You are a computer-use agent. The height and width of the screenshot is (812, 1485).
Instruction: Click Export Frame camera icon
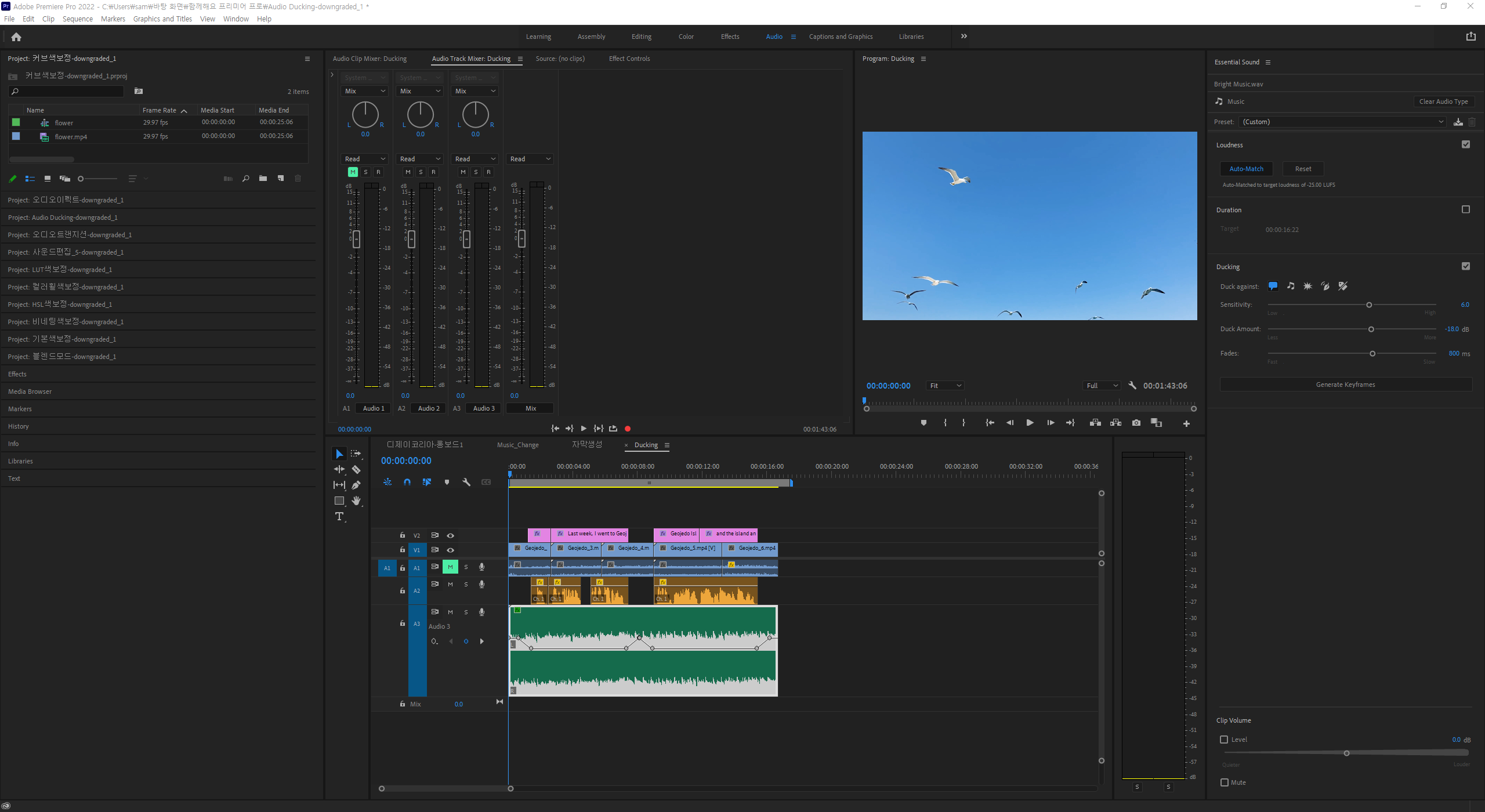(x=1136, y=423)
